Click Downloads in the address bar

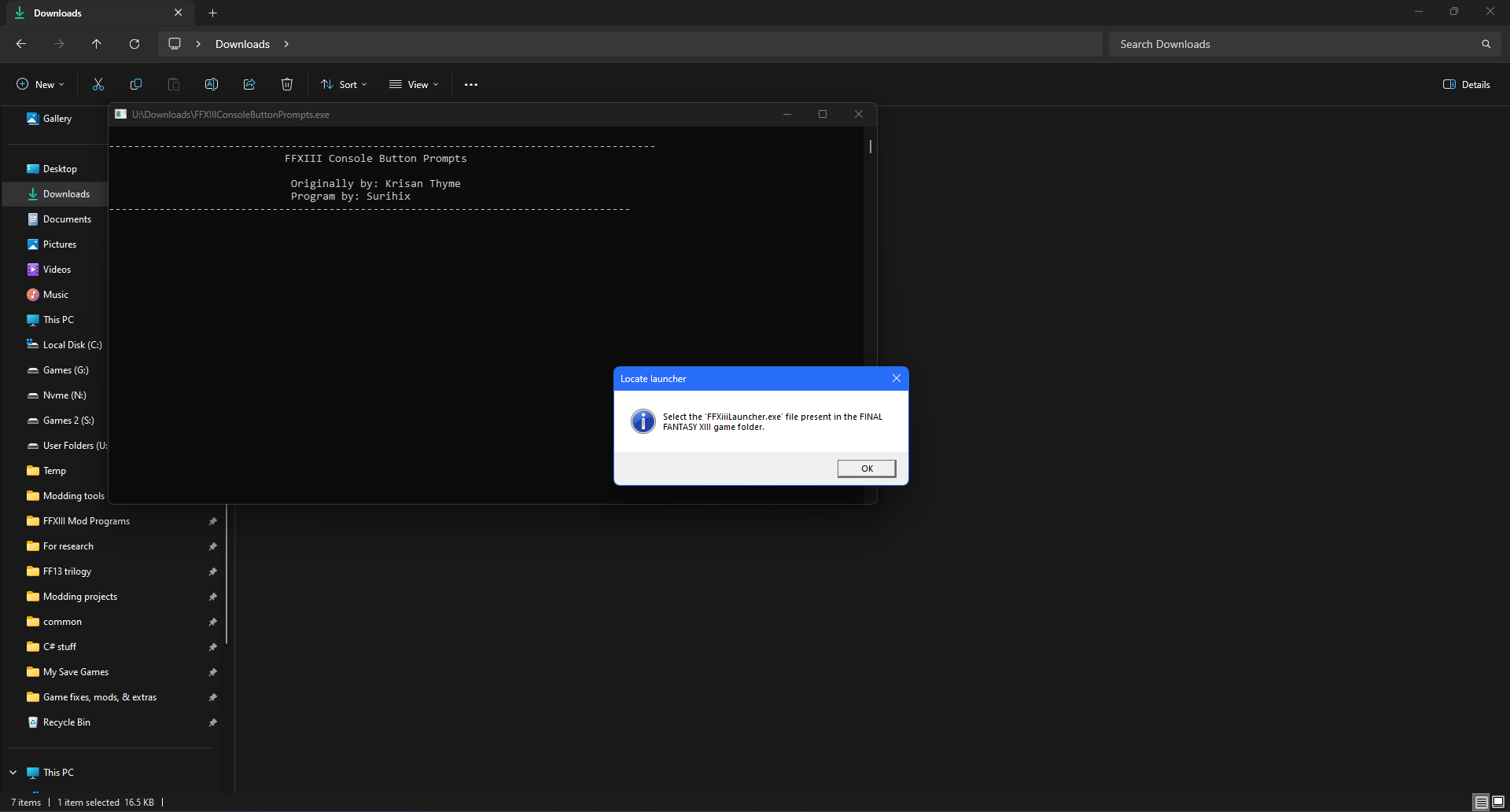click(x=242, y=44)
